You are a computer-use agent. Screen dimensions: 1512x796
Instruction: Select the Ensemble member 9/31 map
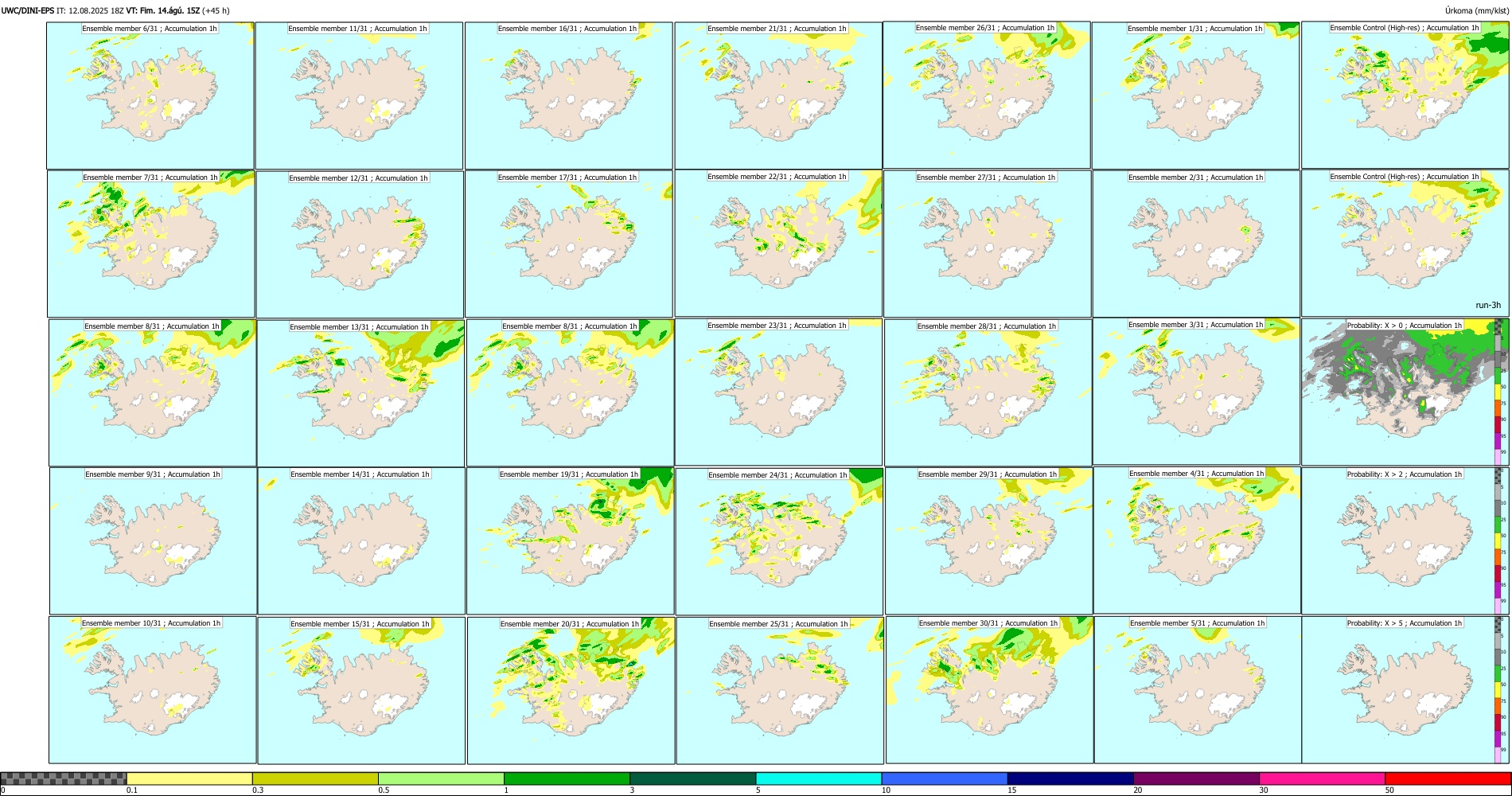click(x=154, y=541)
